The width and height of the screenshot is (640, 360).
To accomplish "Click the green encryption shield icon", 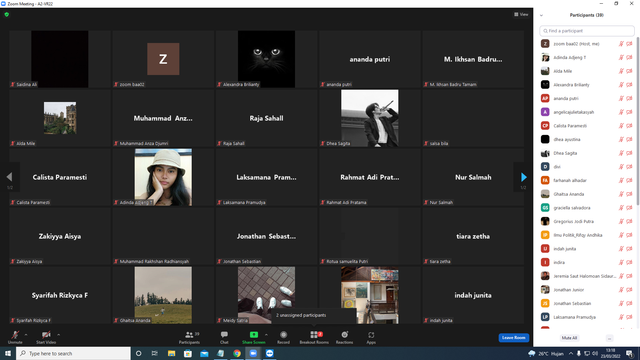I will coord(7,14).
